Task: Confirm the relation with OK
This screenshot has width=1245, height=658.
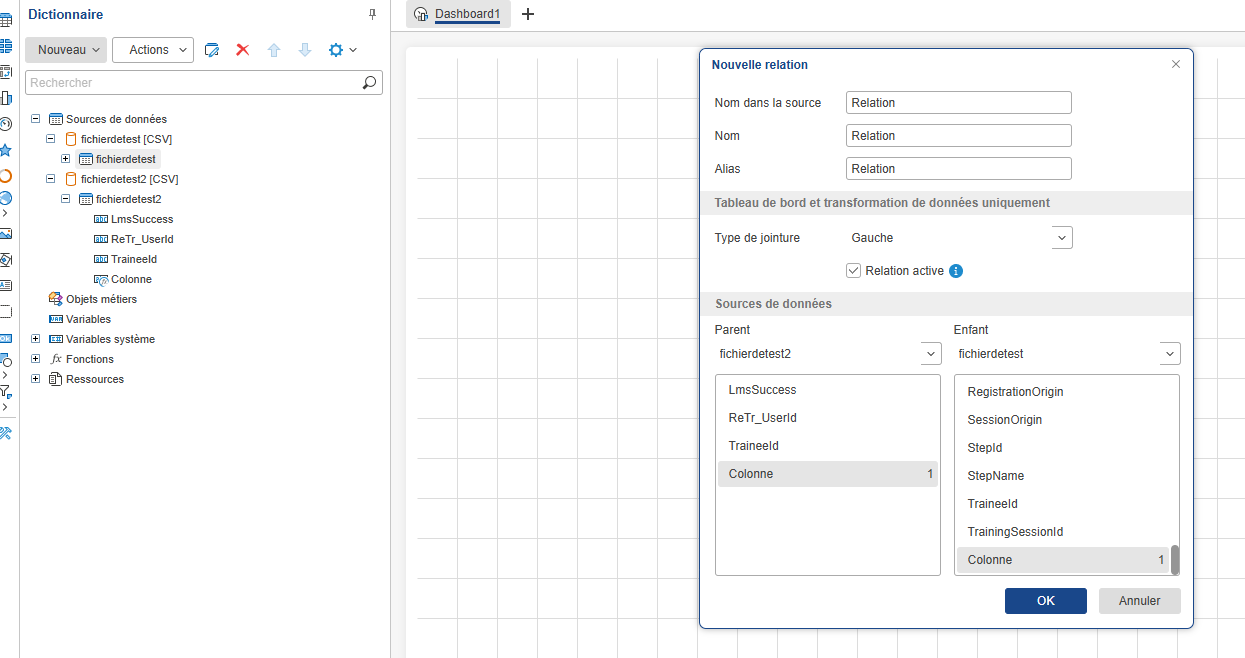Action: [1046, 601]
